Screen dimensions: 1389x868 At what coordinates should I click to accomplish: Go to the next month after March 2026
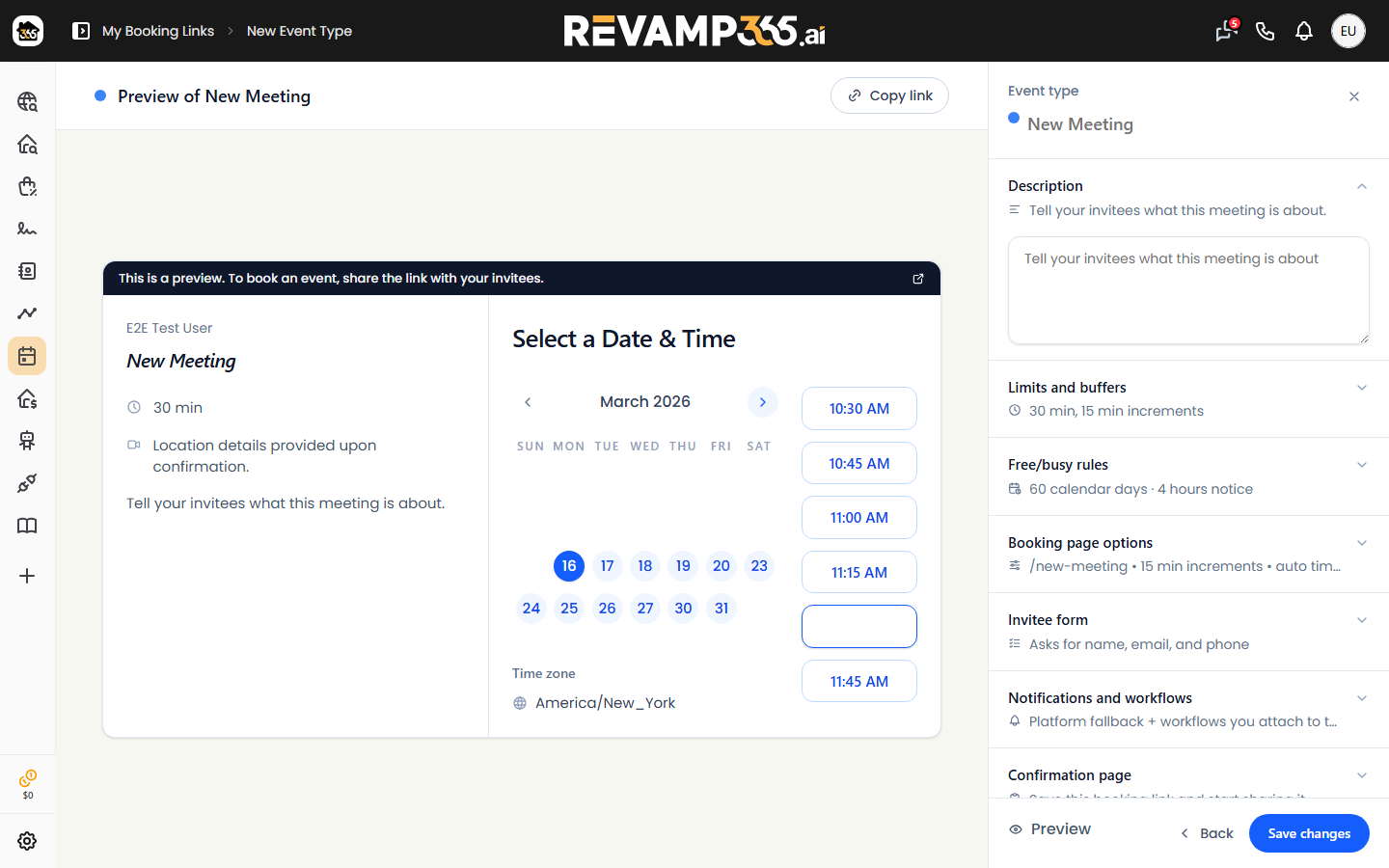(x=762, y=402)
